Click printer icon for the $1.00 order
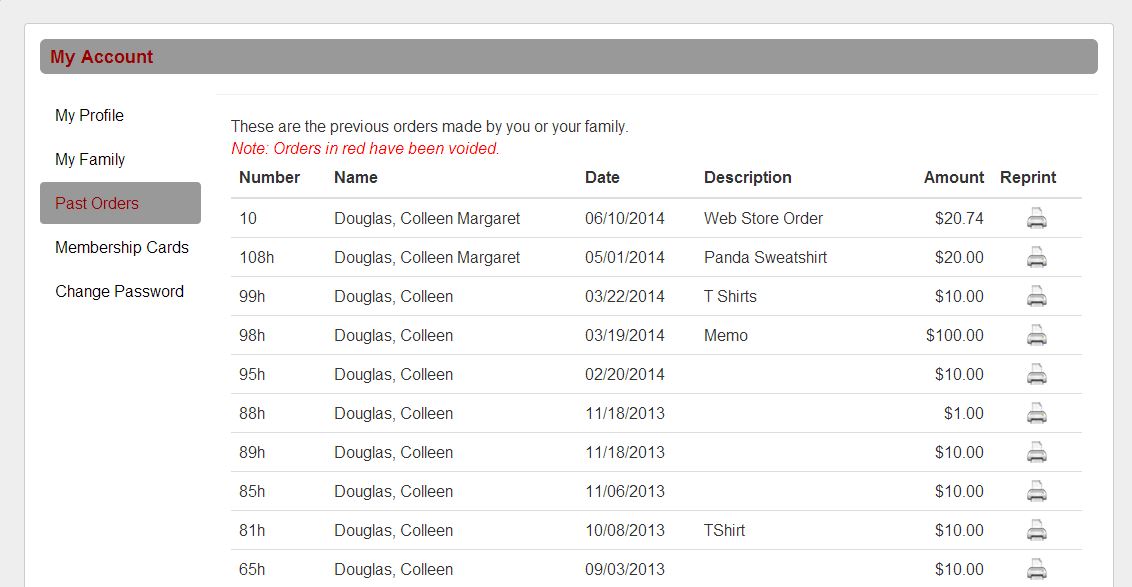The width and height of the screenshot is (1132, 587). pyautogui.click(x=1037, y=413)
